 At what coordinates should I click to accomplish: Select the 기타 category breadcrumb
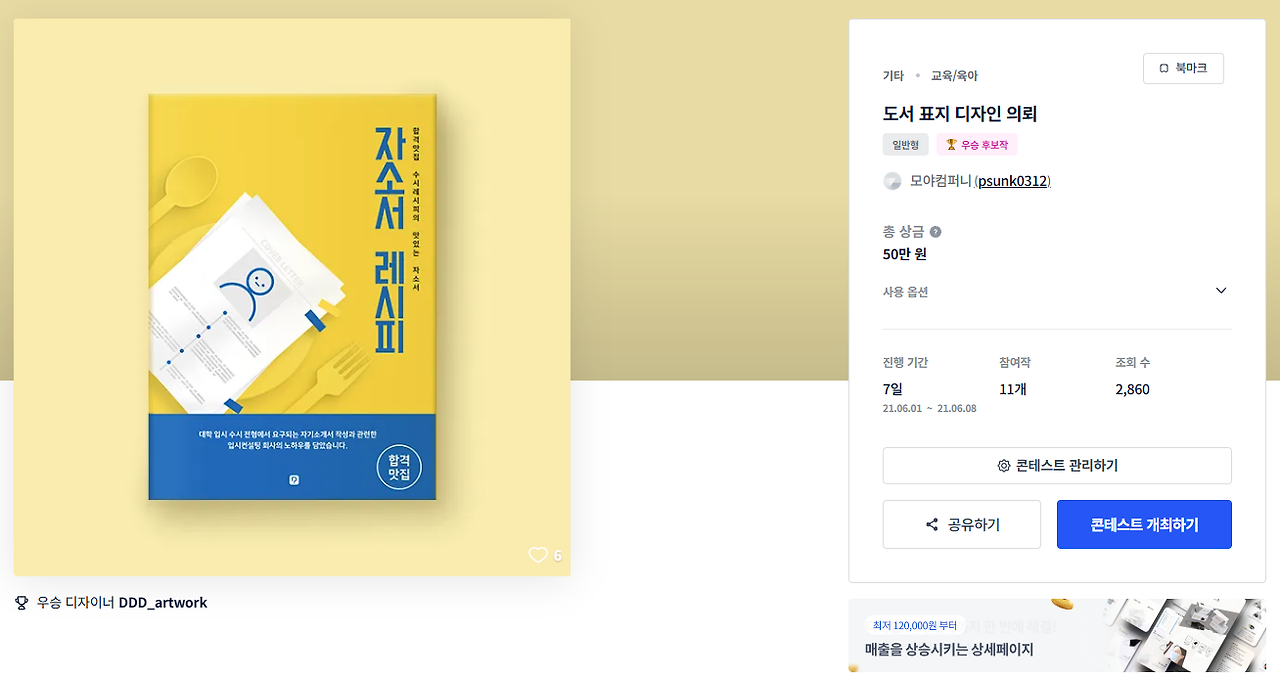(x=893, y=76)
